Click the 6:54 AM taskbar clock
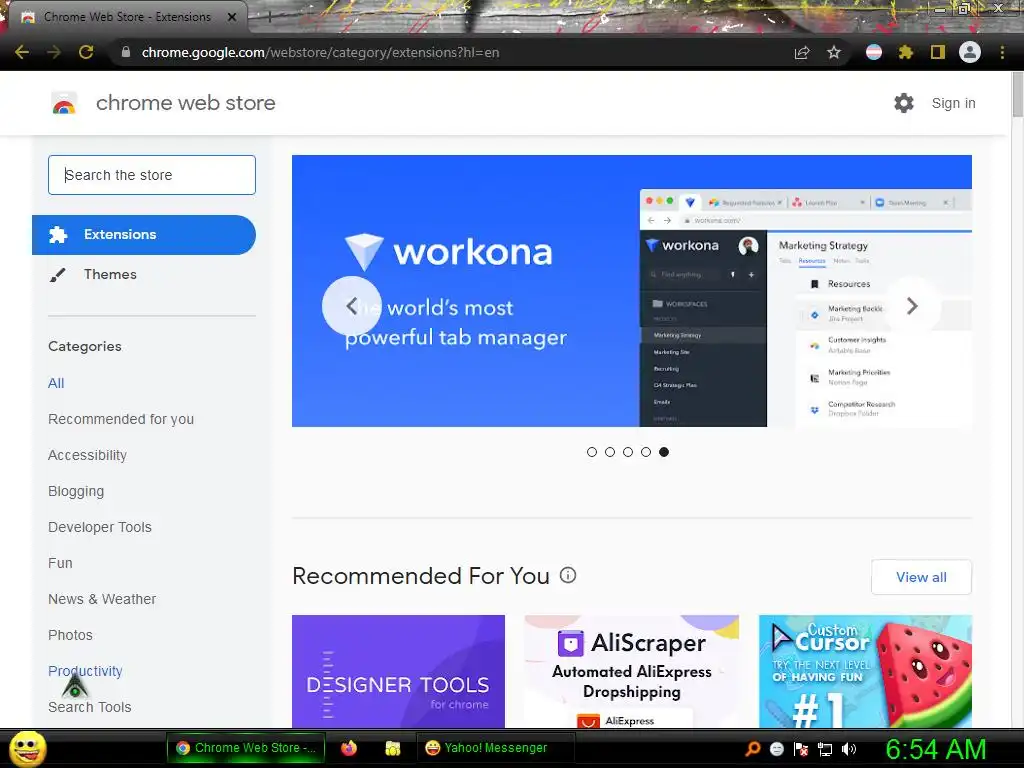 coord(935,749)
